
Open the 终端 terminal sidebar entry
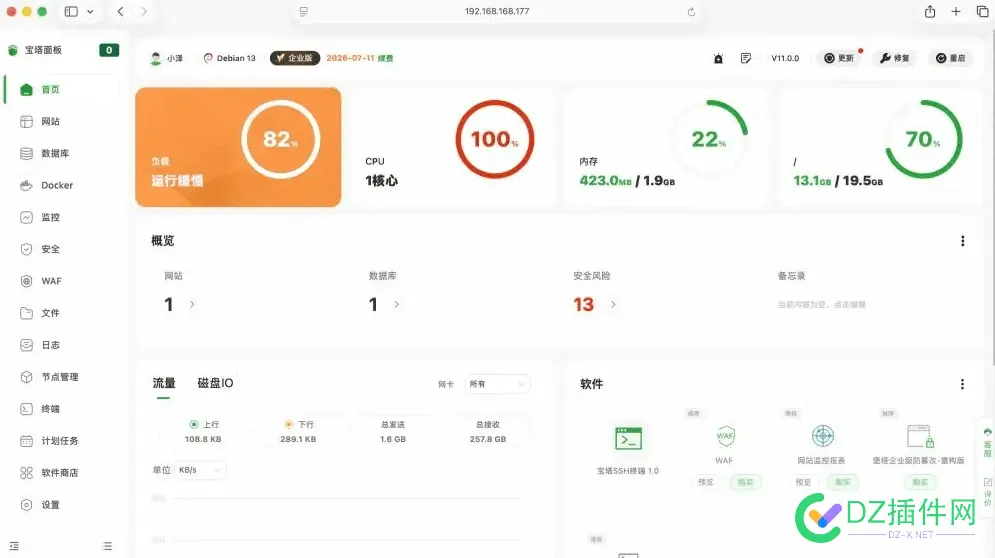pos(39,409)
